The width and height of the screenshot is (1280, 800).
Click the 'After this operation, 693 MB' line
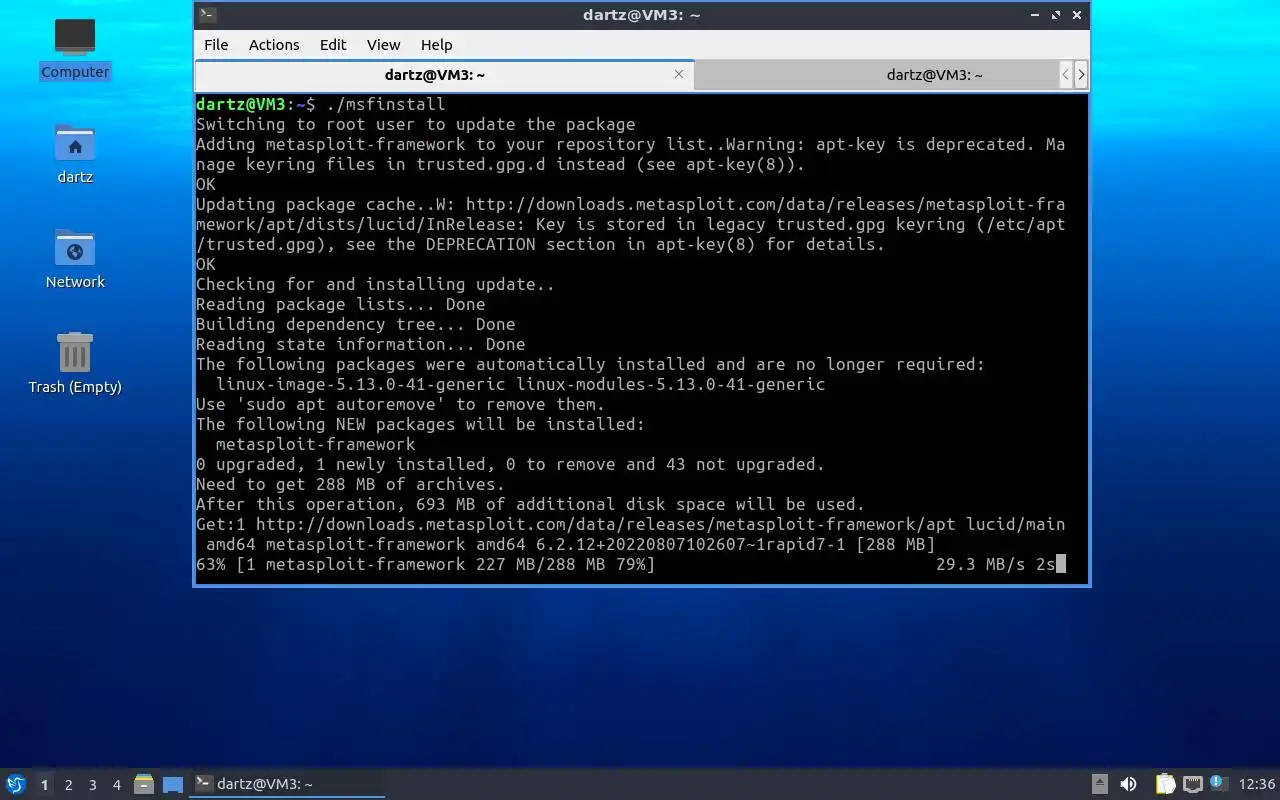click(x=531, y=504)
